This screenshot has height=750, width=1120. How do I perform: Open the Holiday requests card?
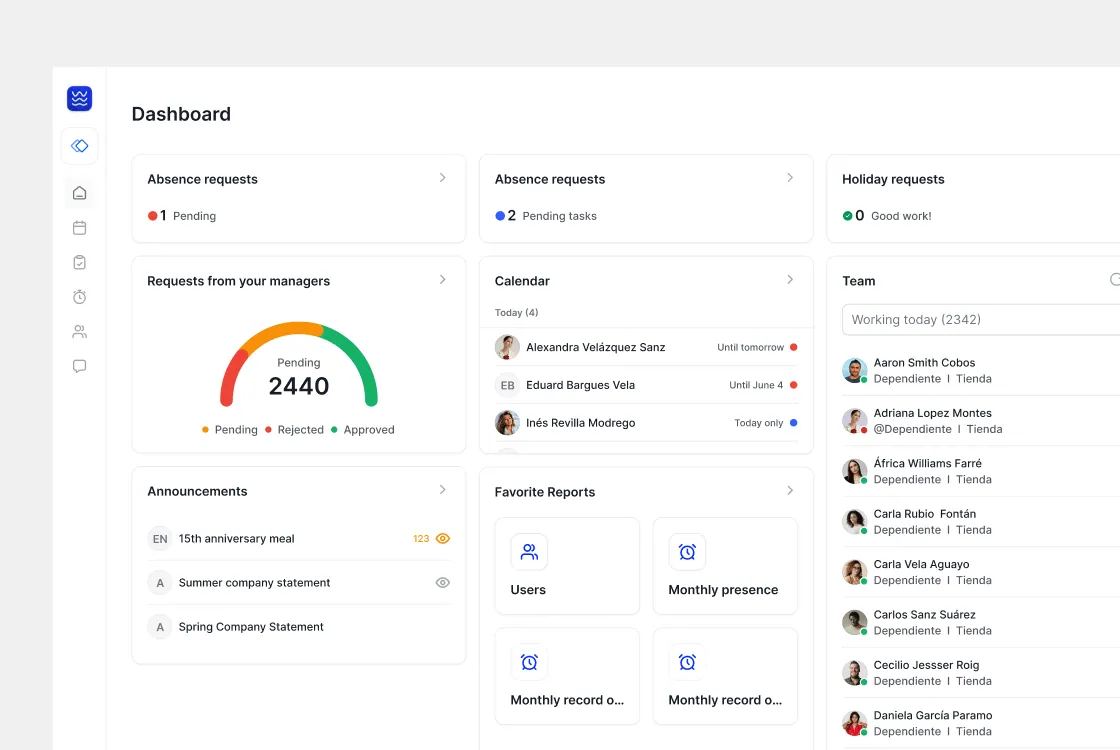click(974, 199)
